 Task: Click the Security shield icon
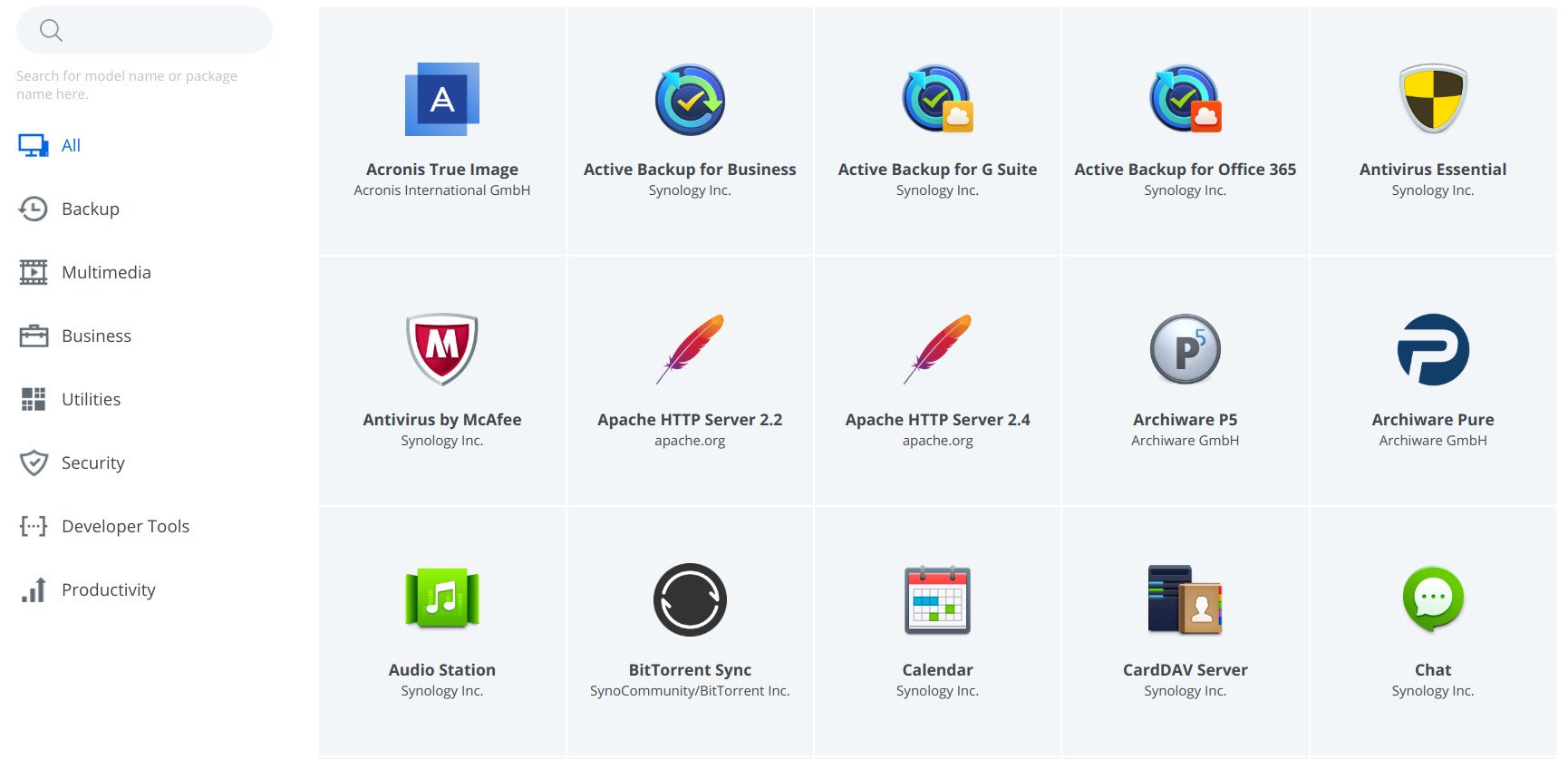pyautogui.click(x=34, y=462)
